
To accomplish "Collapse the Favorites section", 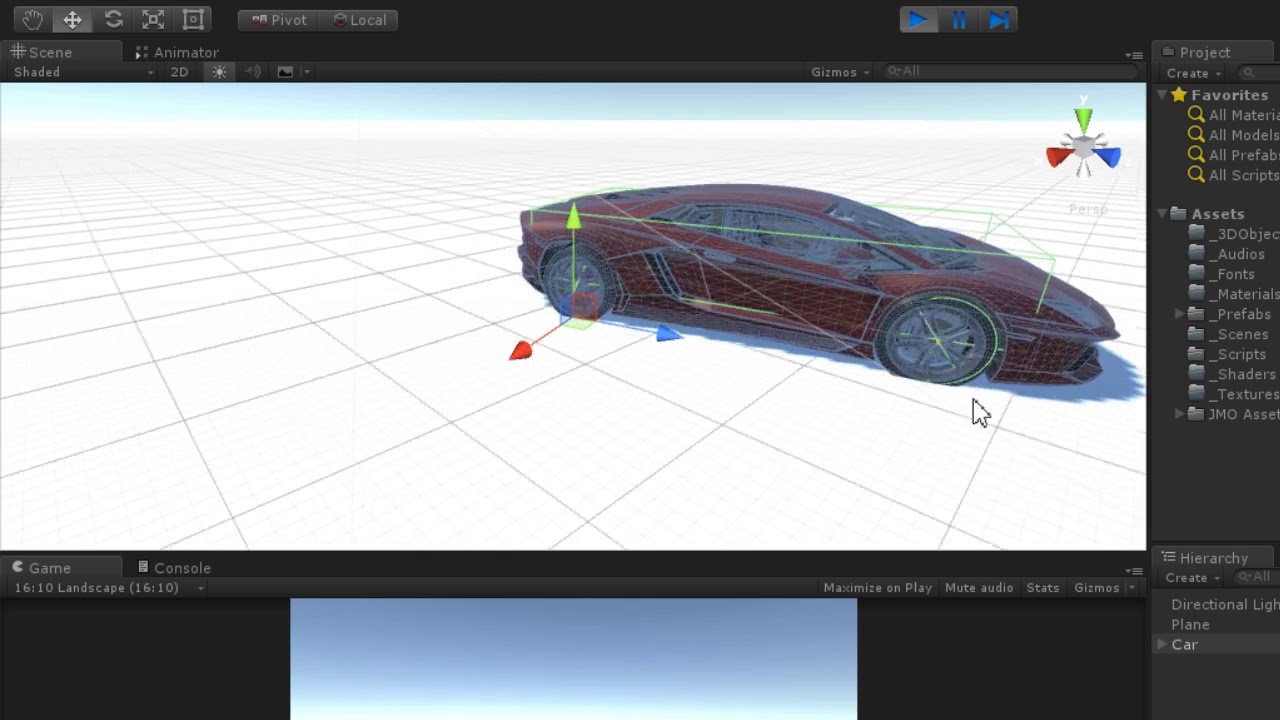I will [x=1162, y=95].
